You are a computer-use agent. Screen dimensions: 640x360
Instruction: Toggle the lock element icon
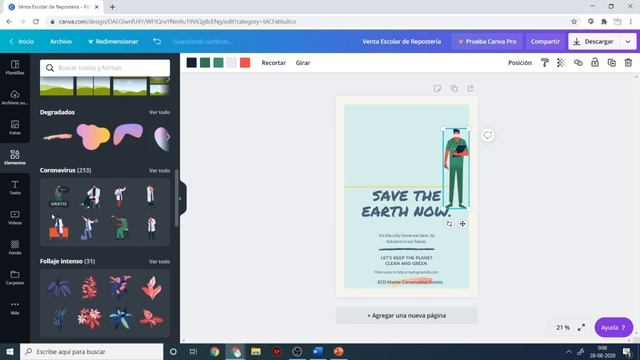click(595, 62)
